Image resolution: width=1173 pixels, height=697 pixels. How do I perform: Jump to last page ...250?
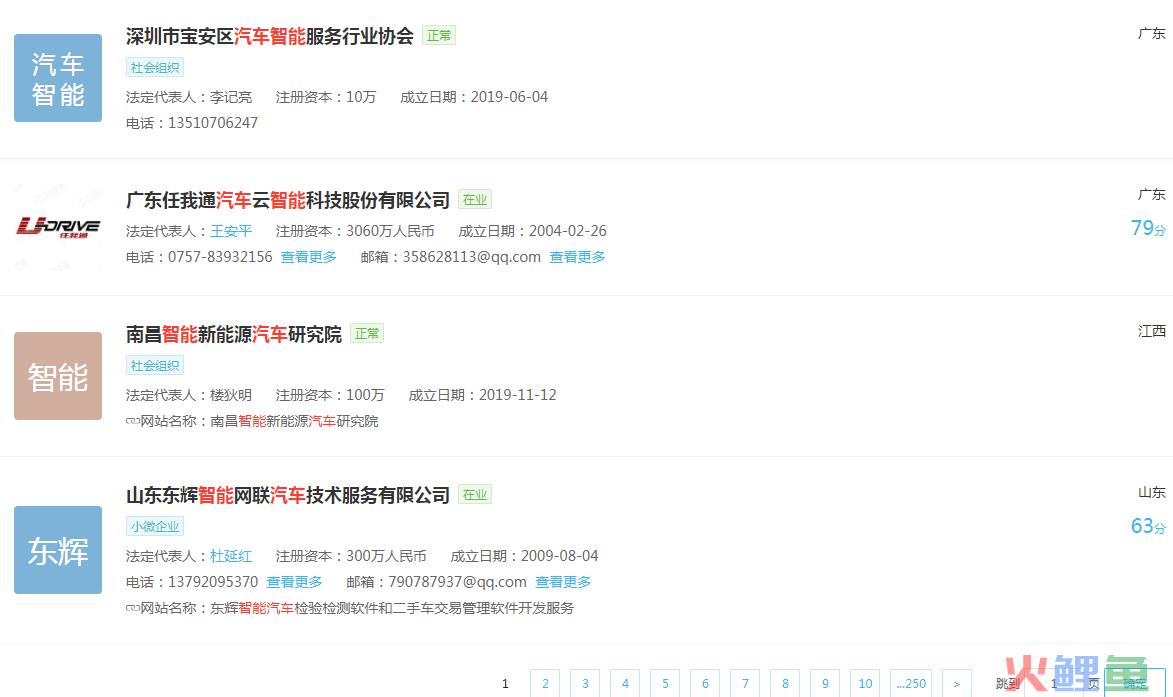pos(911,684)
